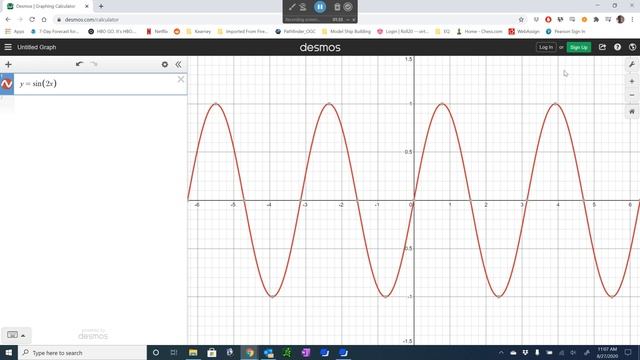Delete the current recording trash icon
Image resolution: width=640 pixels, height=360 pixels.
pos(337,7)
